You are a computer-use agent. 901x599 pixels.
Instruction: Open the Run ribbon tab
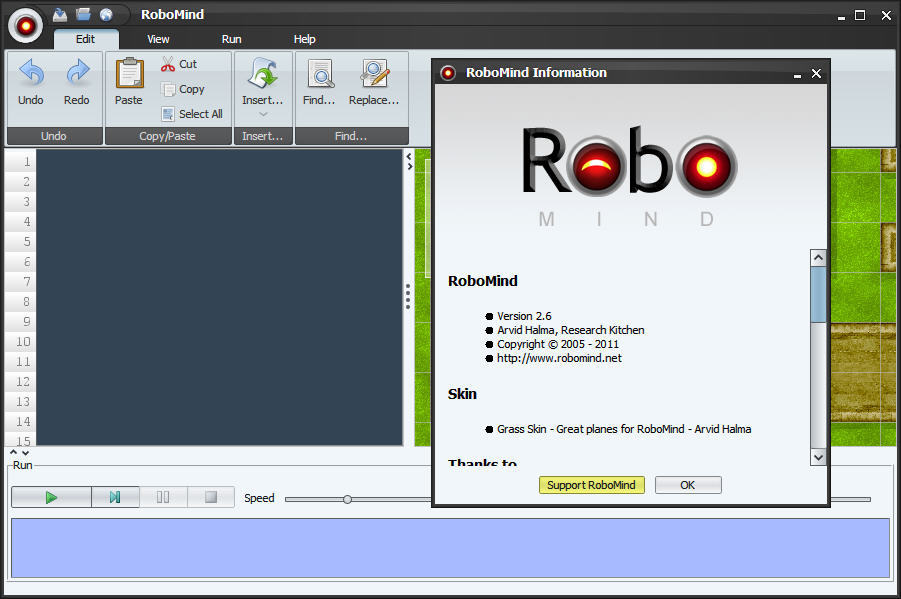(232, 39)
